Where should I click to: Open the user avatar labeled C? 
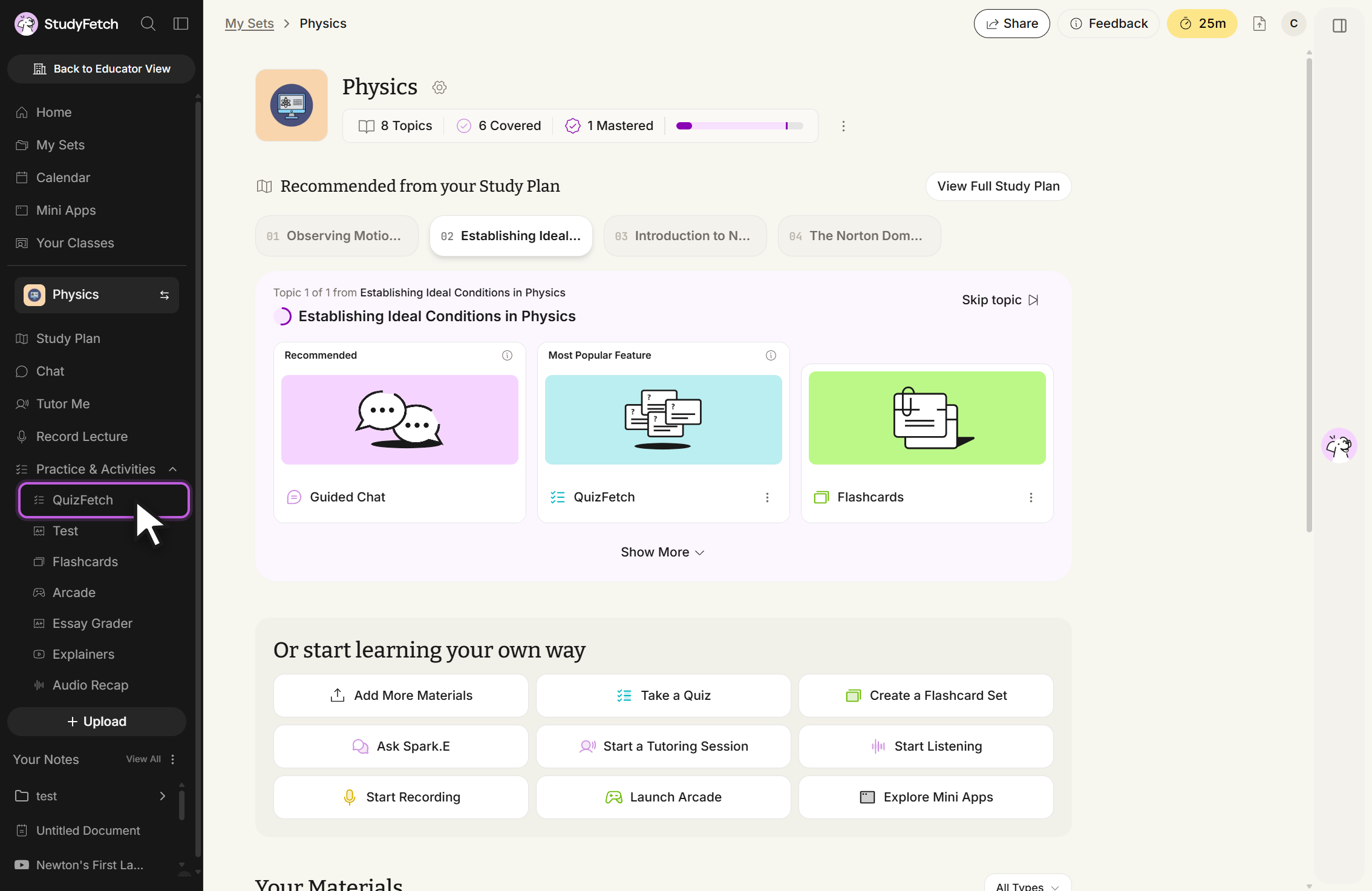[x=1294, y=24]
